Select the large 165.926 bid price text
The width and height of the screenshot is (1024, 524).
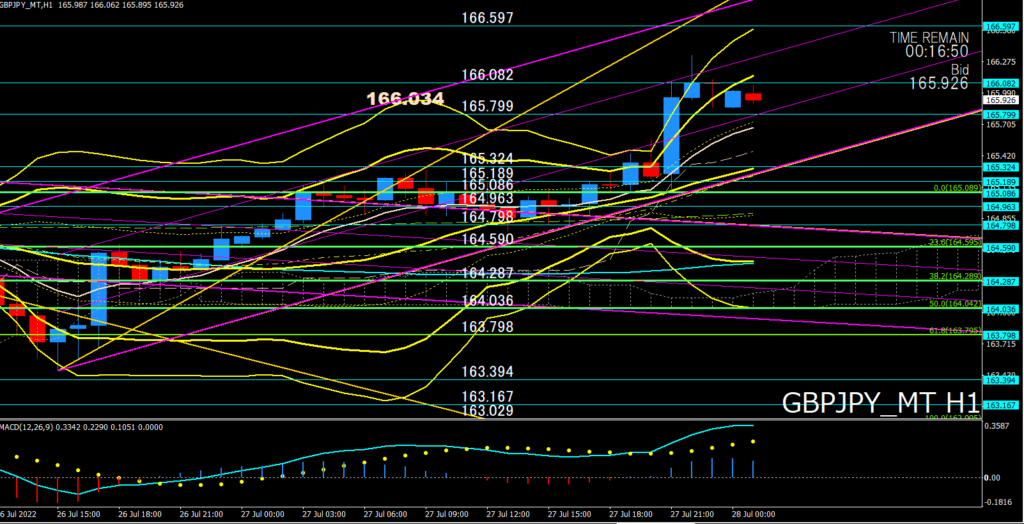[x=938, y=83]
